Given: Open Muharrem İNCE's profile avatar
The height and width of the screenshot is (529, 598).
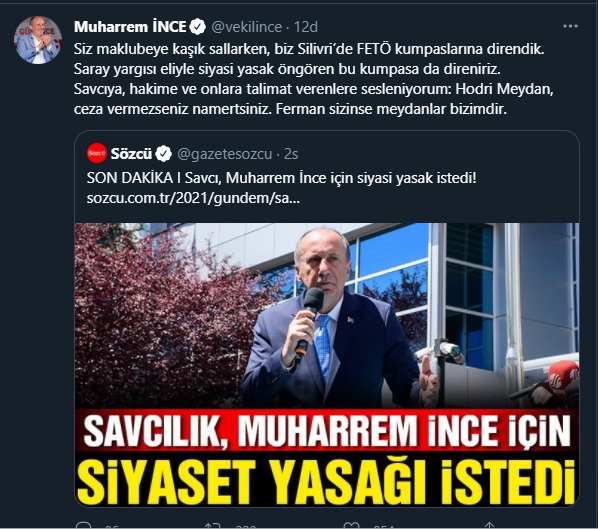Looking at the screenshot, I should 38,40.
